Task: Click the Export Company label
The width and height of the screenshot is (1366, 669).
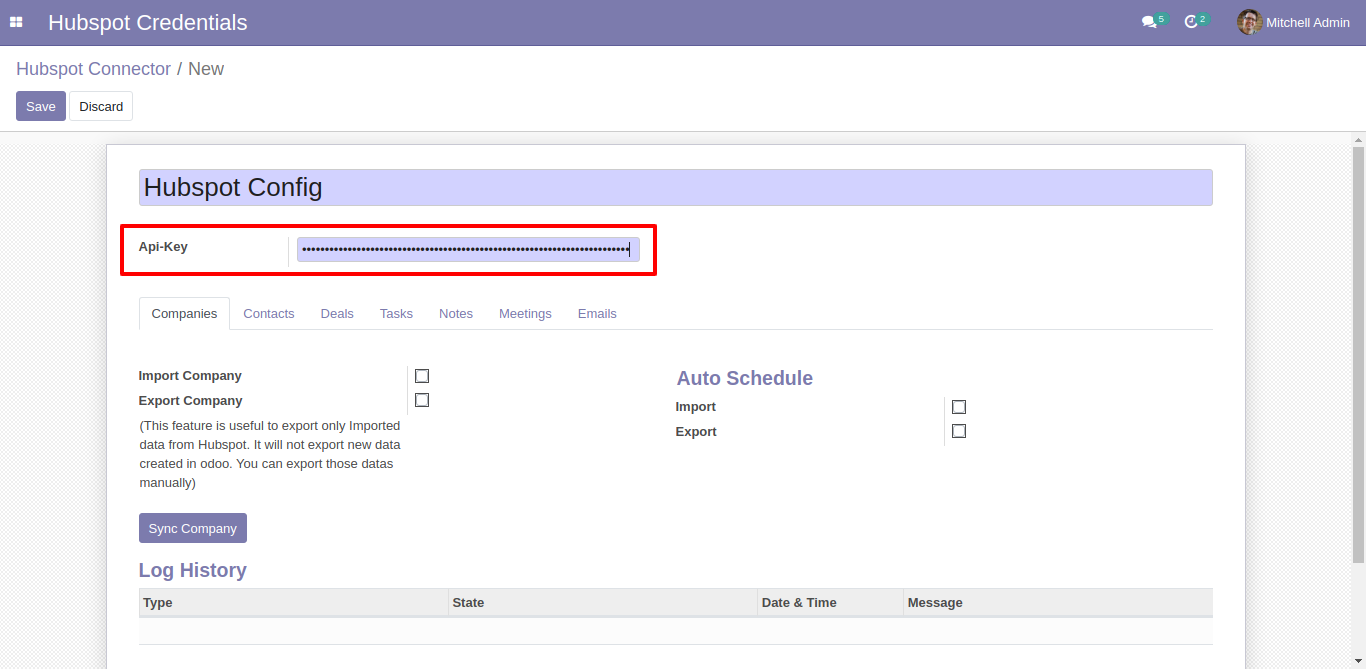Action: tap(190, 400)
